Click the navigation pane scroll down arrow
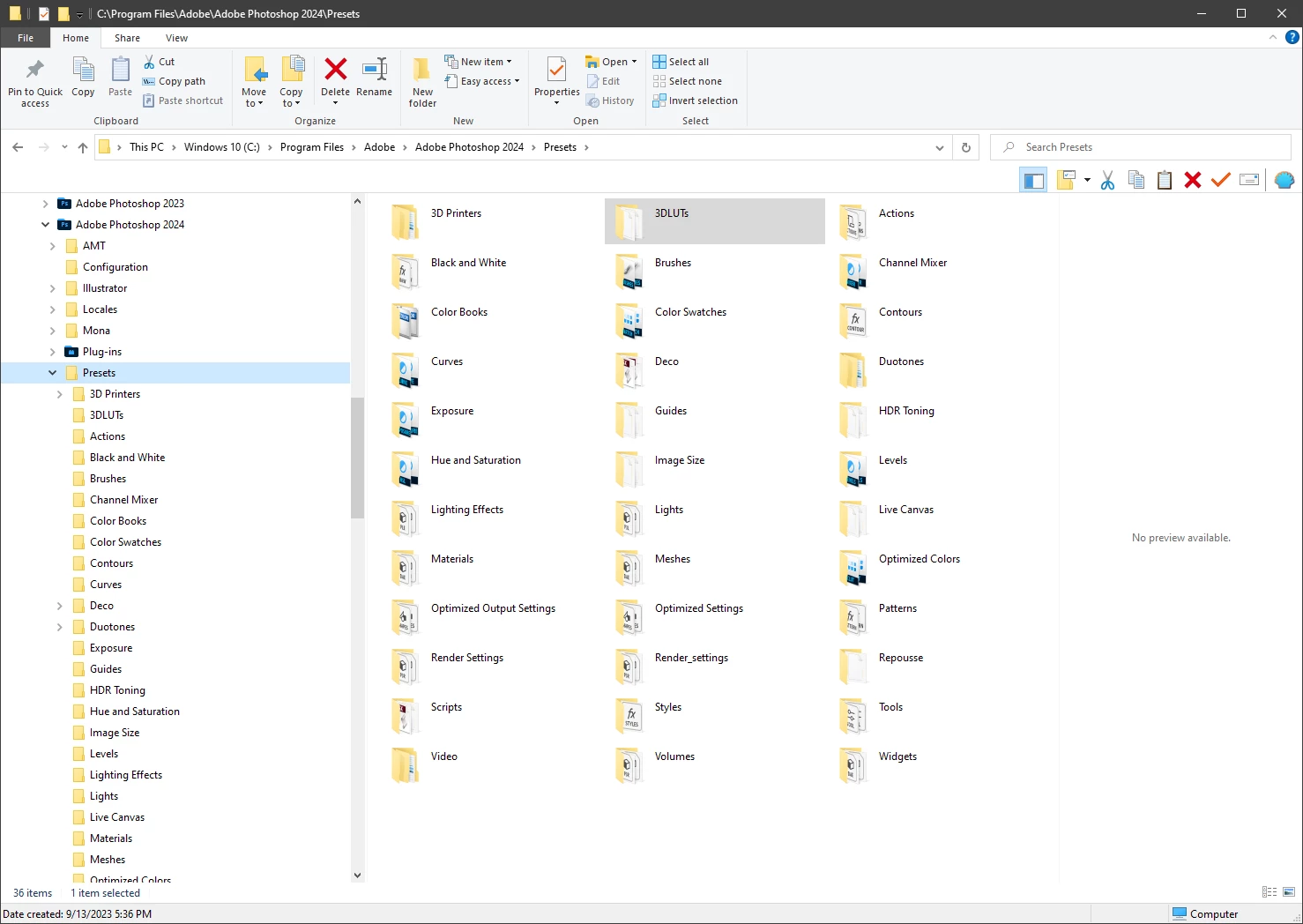The height and width of the screenshot is (924, 1303). pos(357,876)
